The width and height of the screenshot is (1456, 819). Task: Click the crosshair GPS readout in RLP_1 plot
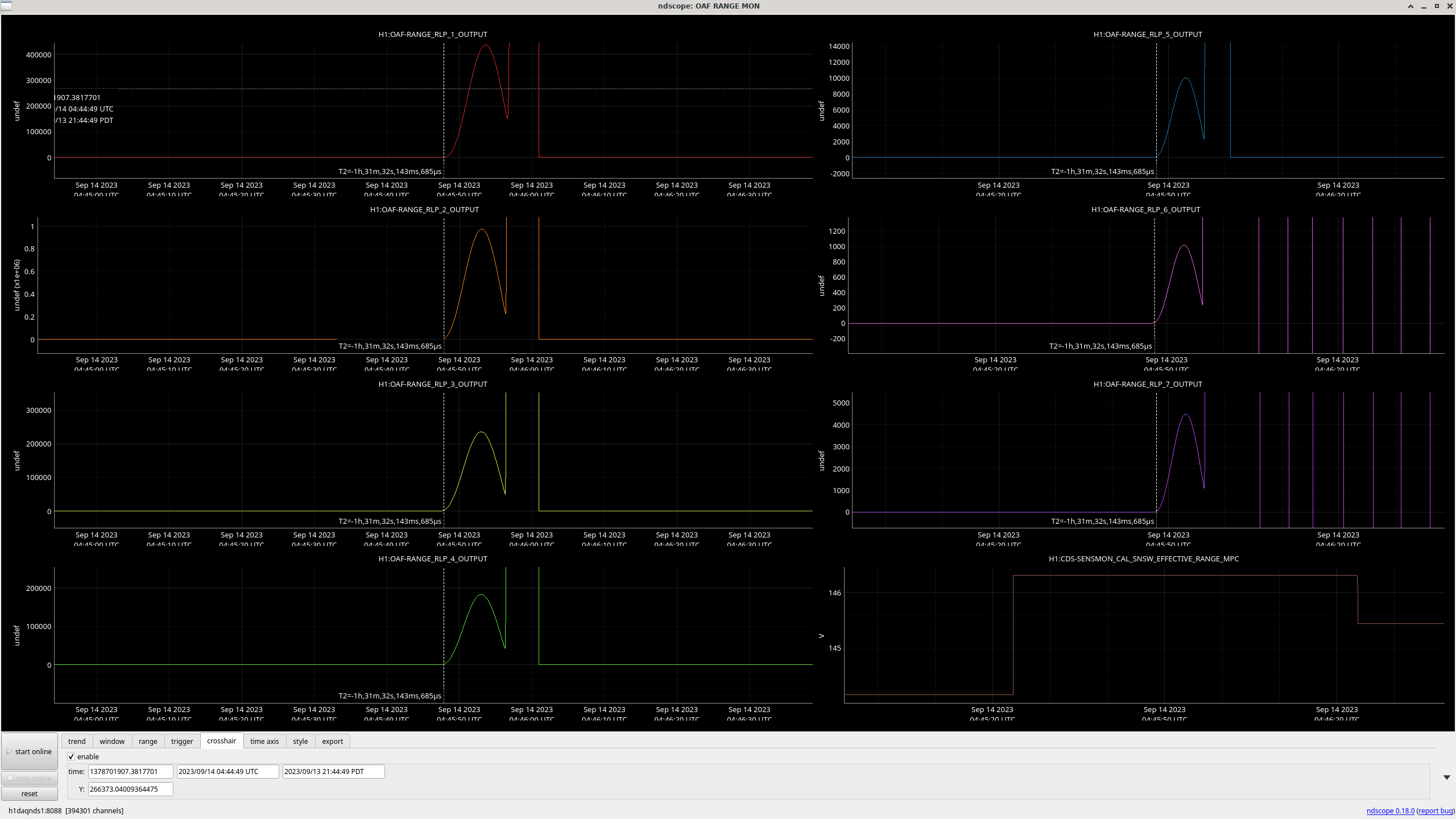(78, 97)
